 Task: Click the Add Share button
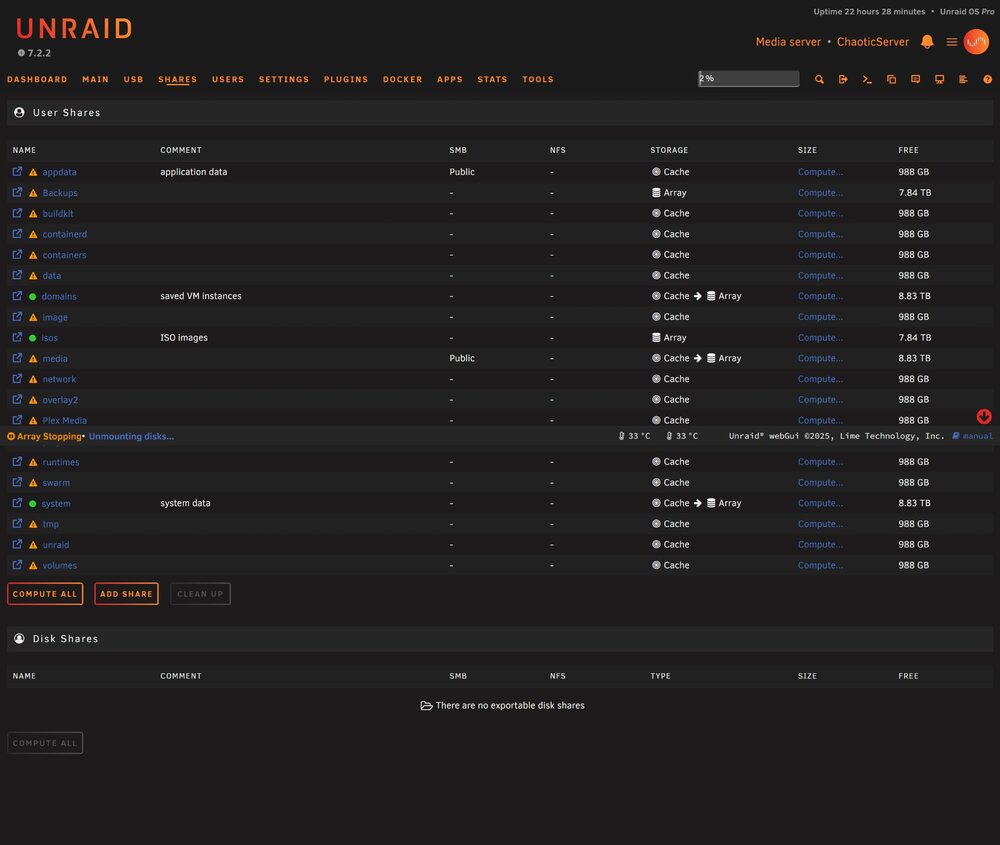tap(126, 594)
